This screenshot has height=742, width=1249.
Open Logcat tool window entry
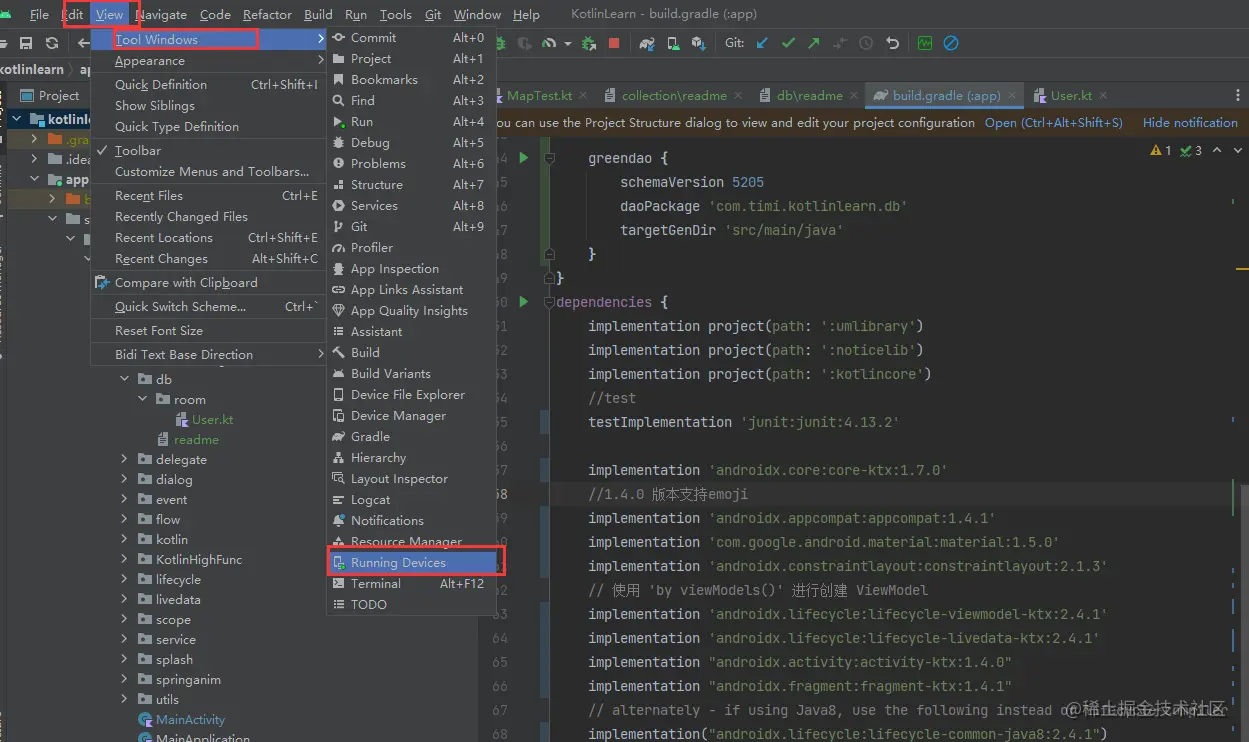tap(412, 499)
